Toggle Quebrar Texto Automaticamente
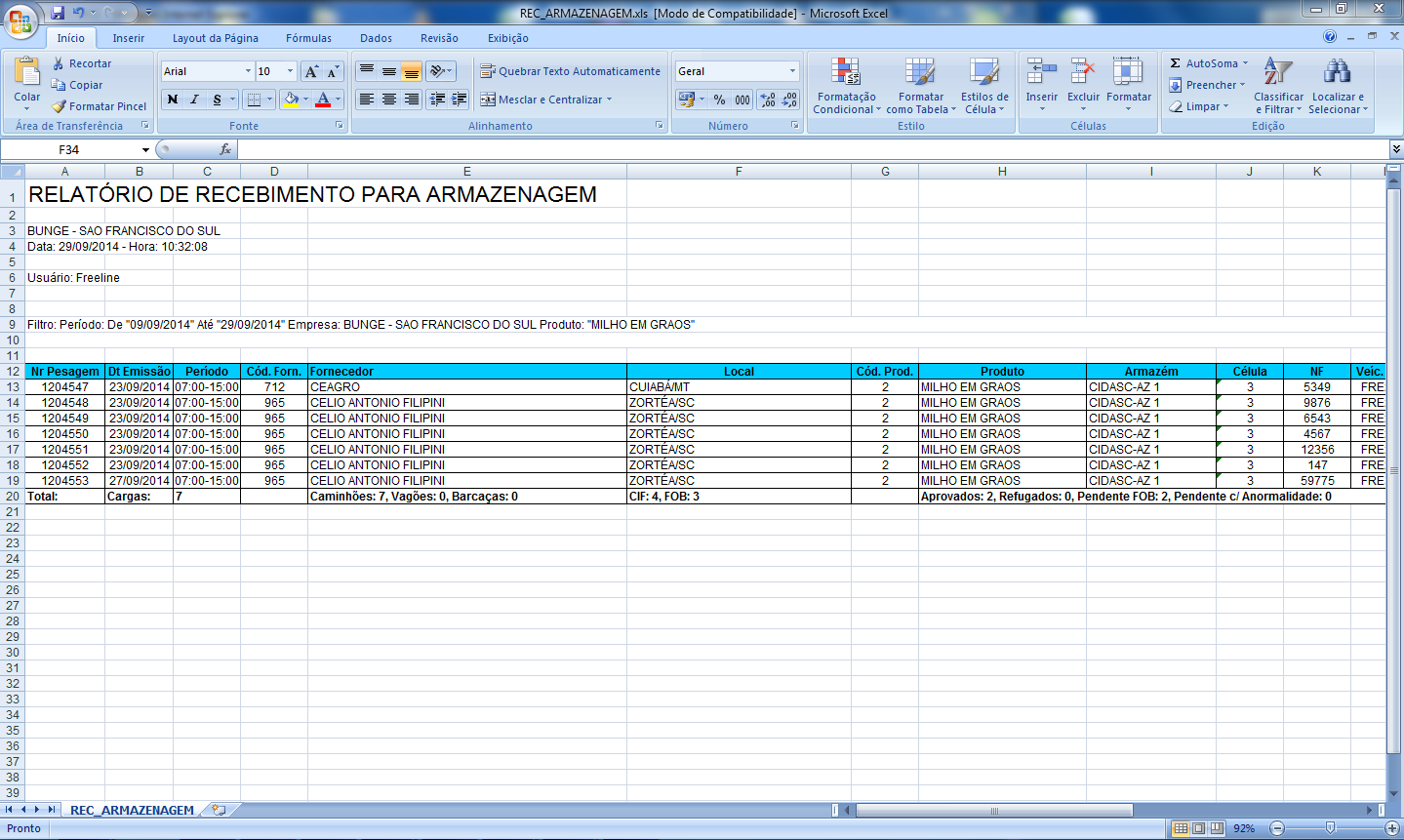This screenshot has width=1404, height=840. 570,71
